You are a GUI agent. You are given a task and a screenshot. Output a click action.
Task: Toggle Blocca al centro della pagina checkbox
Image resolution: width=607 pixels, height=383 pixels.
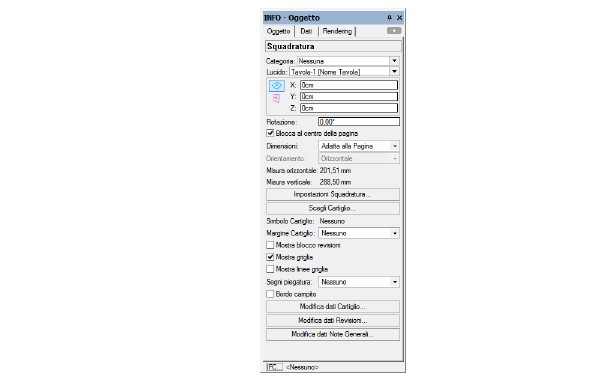tap(270, 133)
